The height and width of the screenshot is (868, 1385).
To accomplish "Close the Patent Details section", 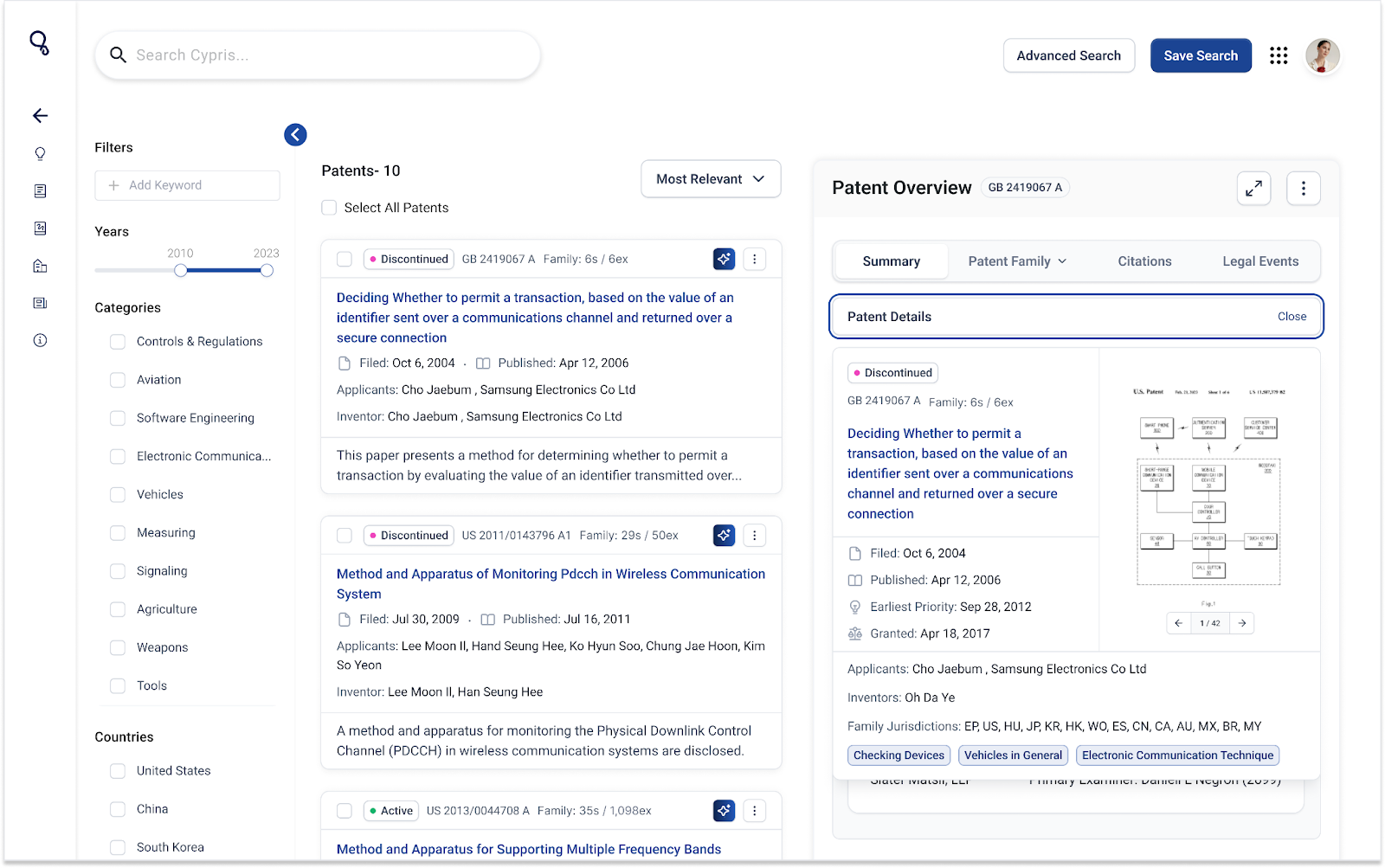I will (1292, 317).
